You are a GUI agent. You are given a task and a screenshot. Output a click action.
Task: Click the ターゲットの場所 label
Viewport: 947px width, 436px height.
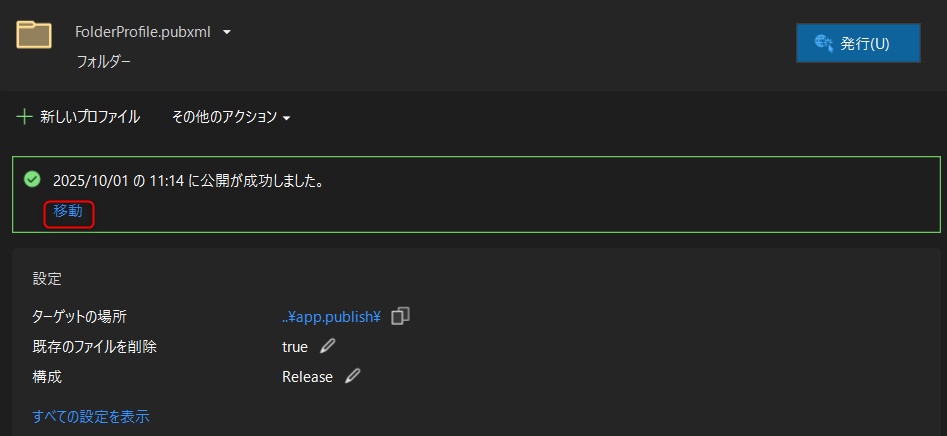(x=80, y=317)
